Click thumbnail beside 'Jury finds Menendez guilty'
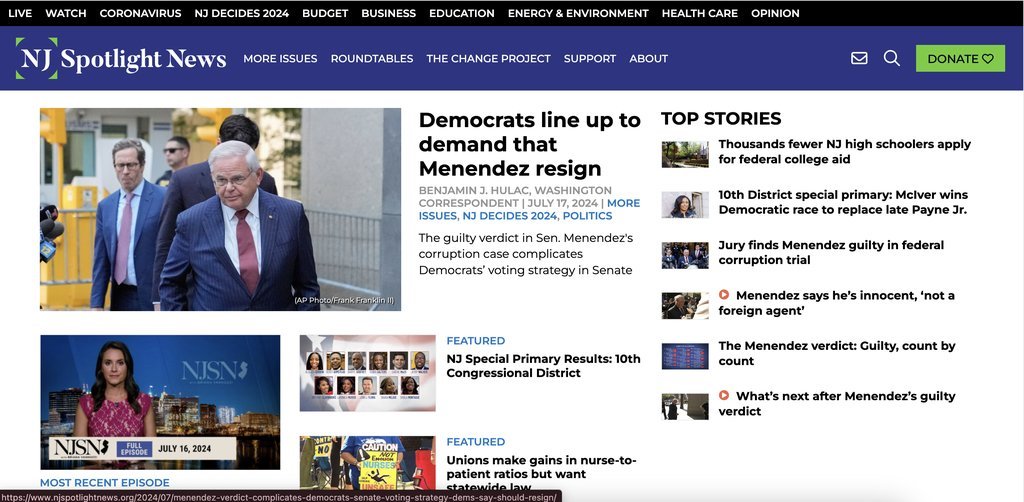Screen dimensions: 1024x502 [684, 255]
